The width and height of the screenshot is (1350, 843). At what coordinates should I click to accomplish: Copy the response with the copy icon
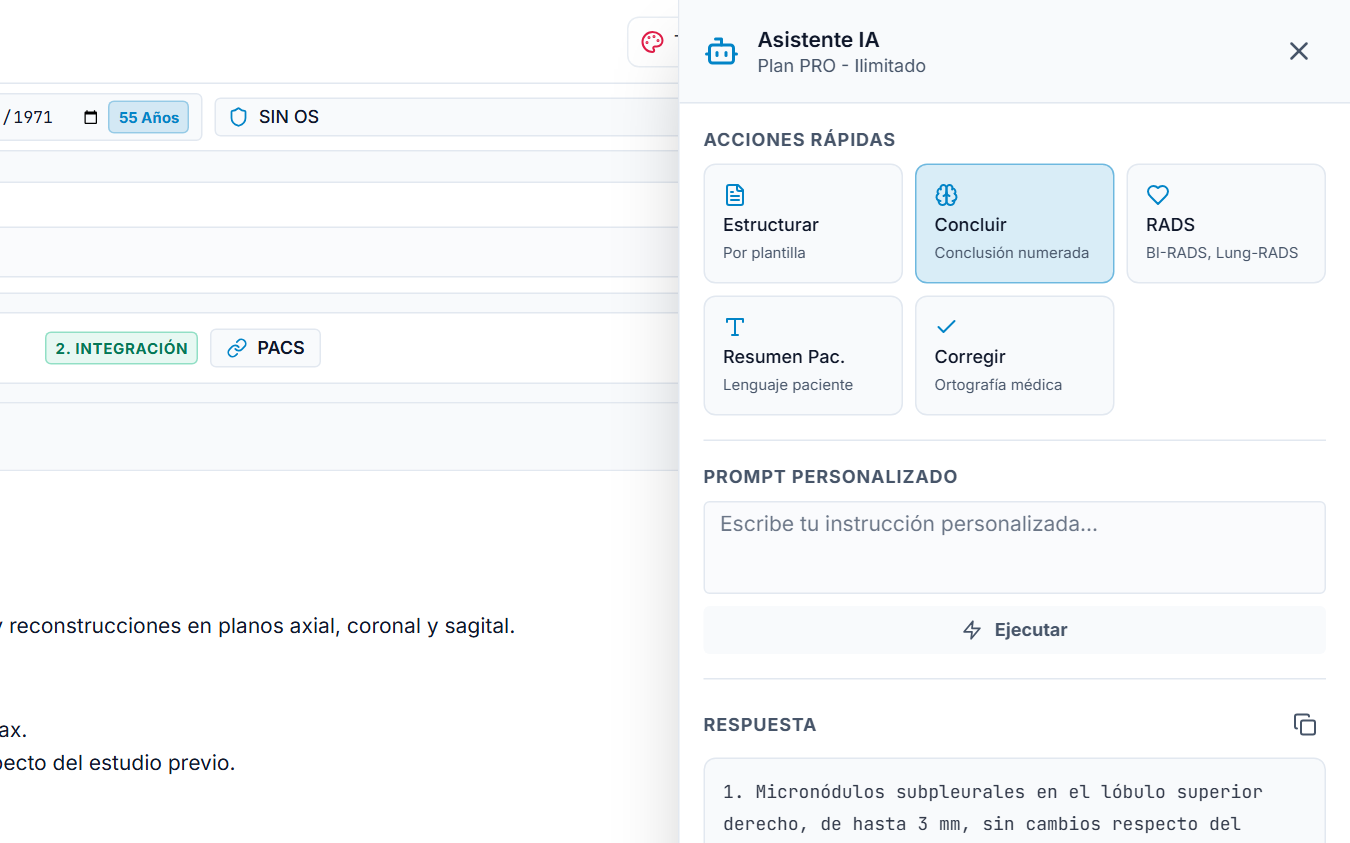[1304, 725]
